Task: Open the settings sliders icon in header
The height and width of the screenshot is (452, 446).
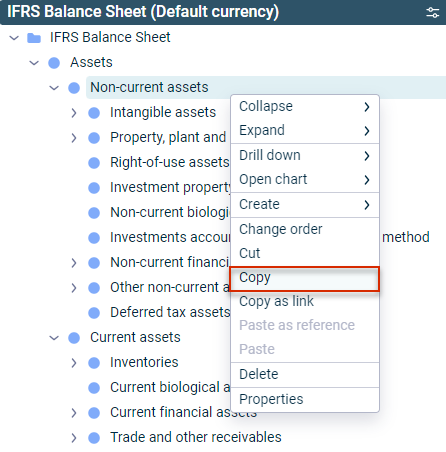Action: (x=432, y=12)
